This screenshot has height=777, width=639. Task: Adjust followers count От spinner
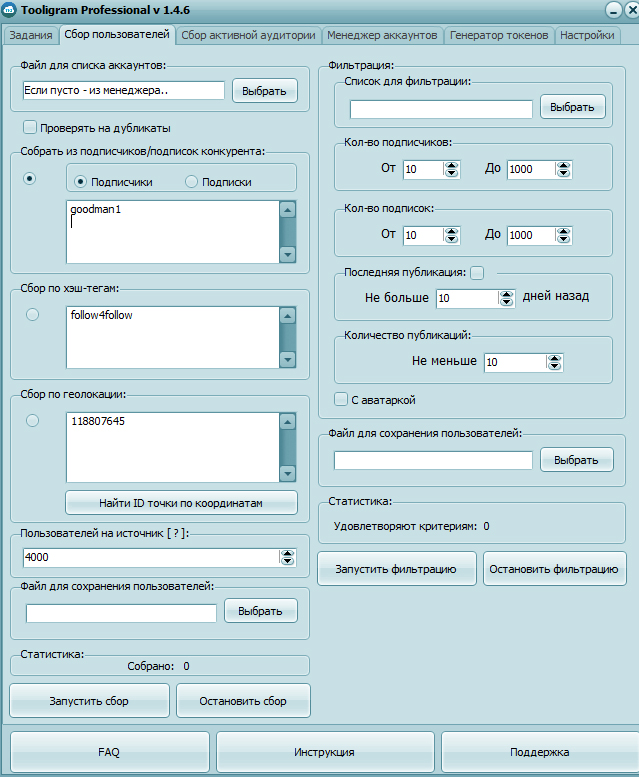coord(451,169)
